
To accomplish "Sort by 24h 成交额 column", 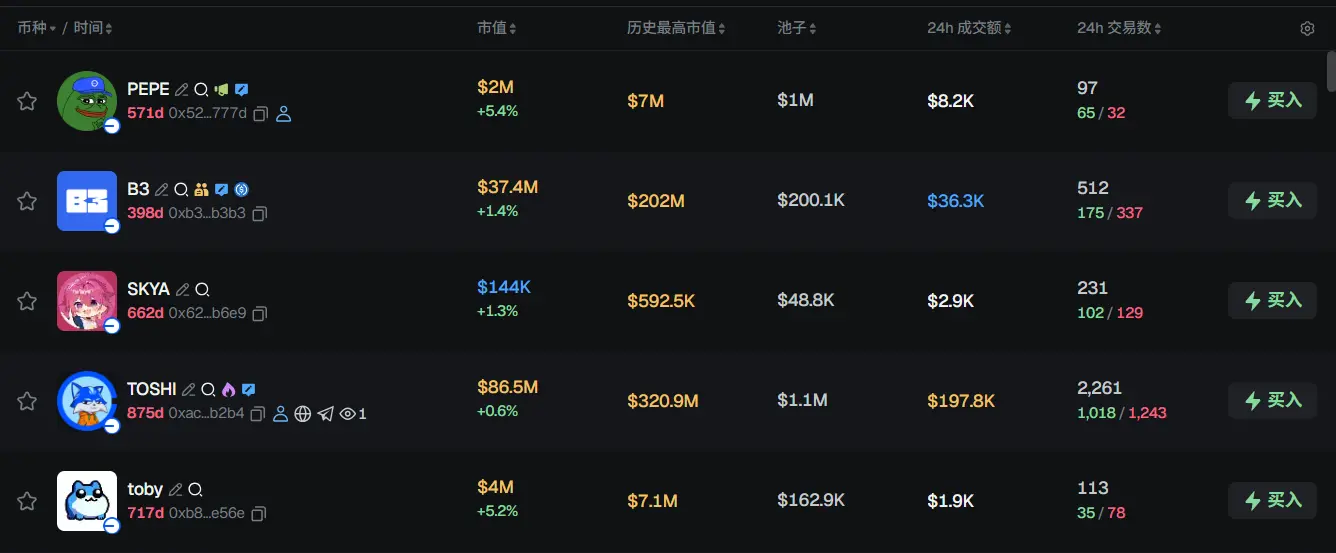I will [x=968, y=28].
